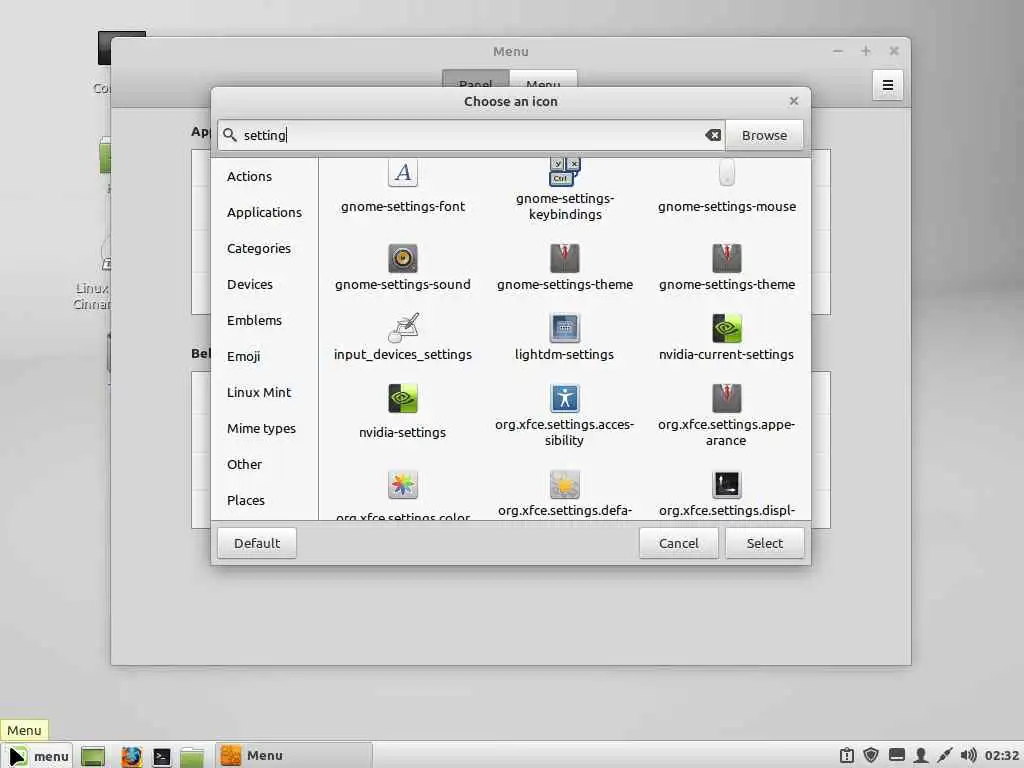Image resolution: width=1024 pixels, height=768 pixels.
Task: Open the file manager panel launcher
Action: 192,757
